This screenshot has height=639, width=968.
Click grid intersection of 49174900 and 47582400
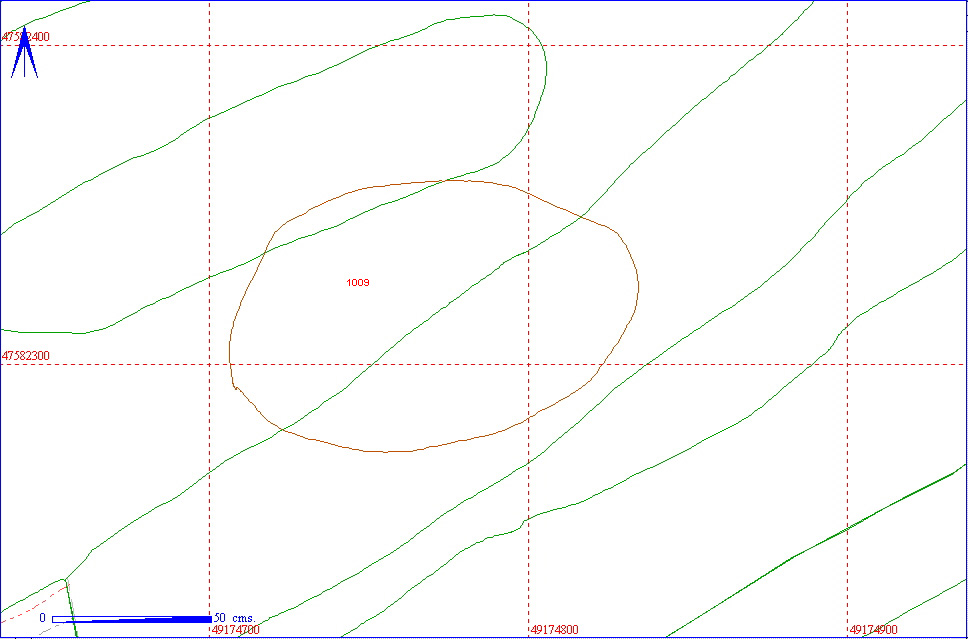847,45
